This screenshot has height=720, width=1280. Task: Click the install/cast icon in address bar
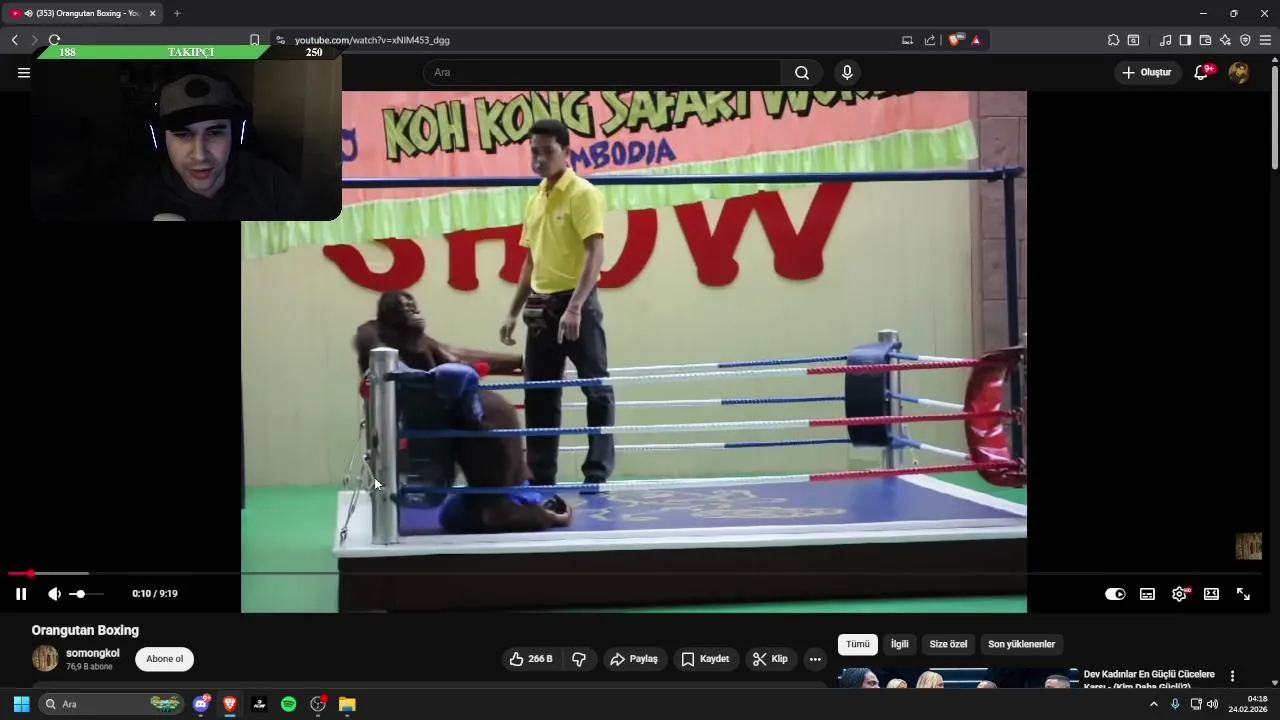[907, 40]
